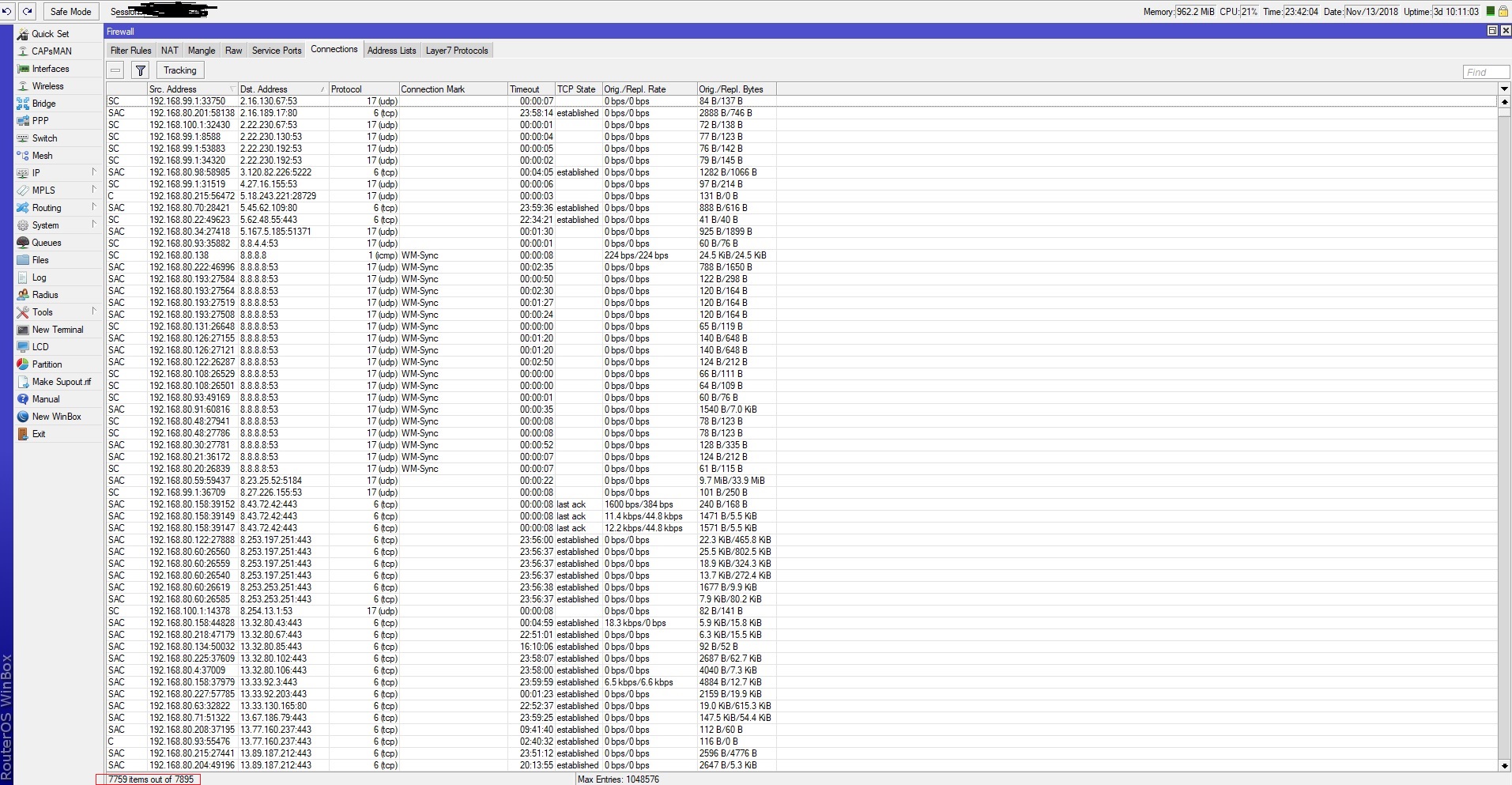Switch to the Filter Rules tab

click(131, 51)
